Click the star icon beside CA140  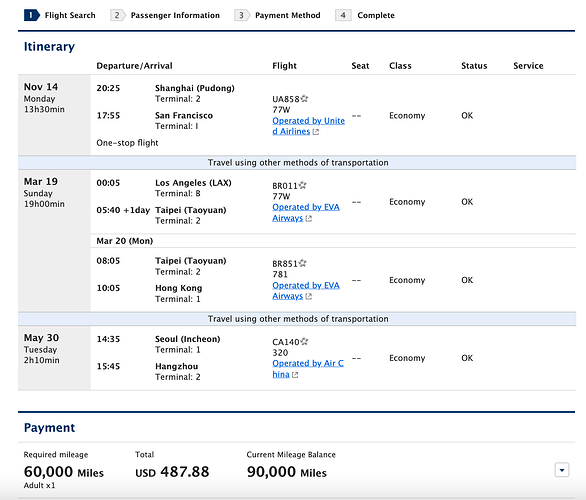[304, 342]
